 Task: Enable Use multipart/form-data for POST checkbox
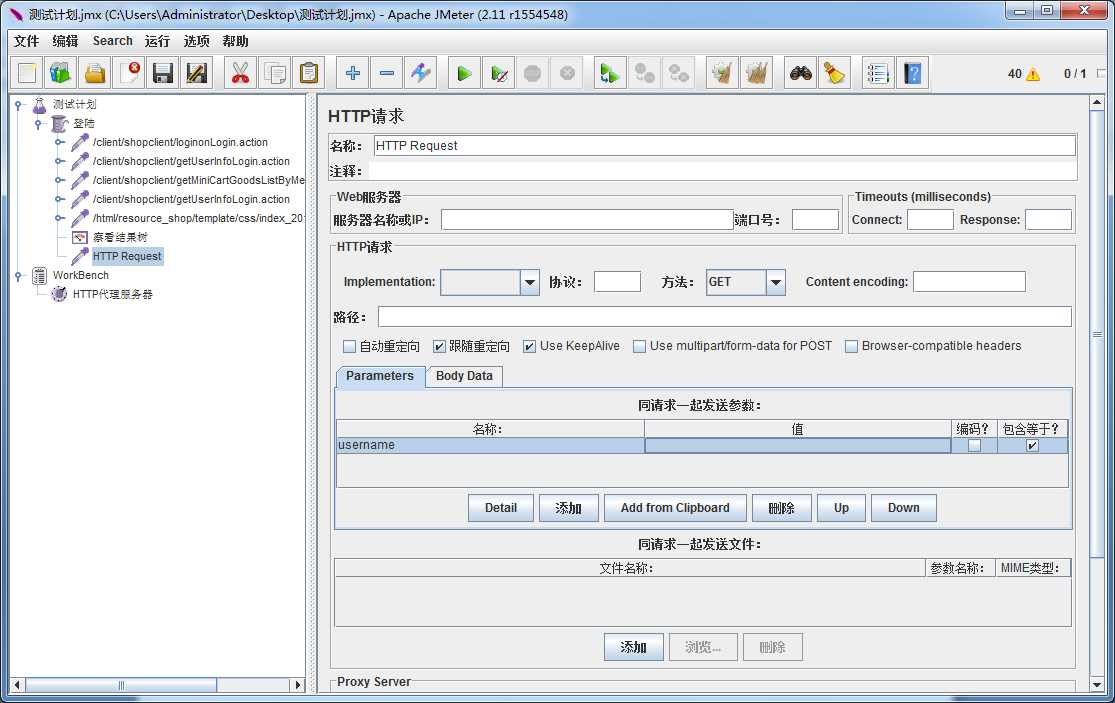639,347
